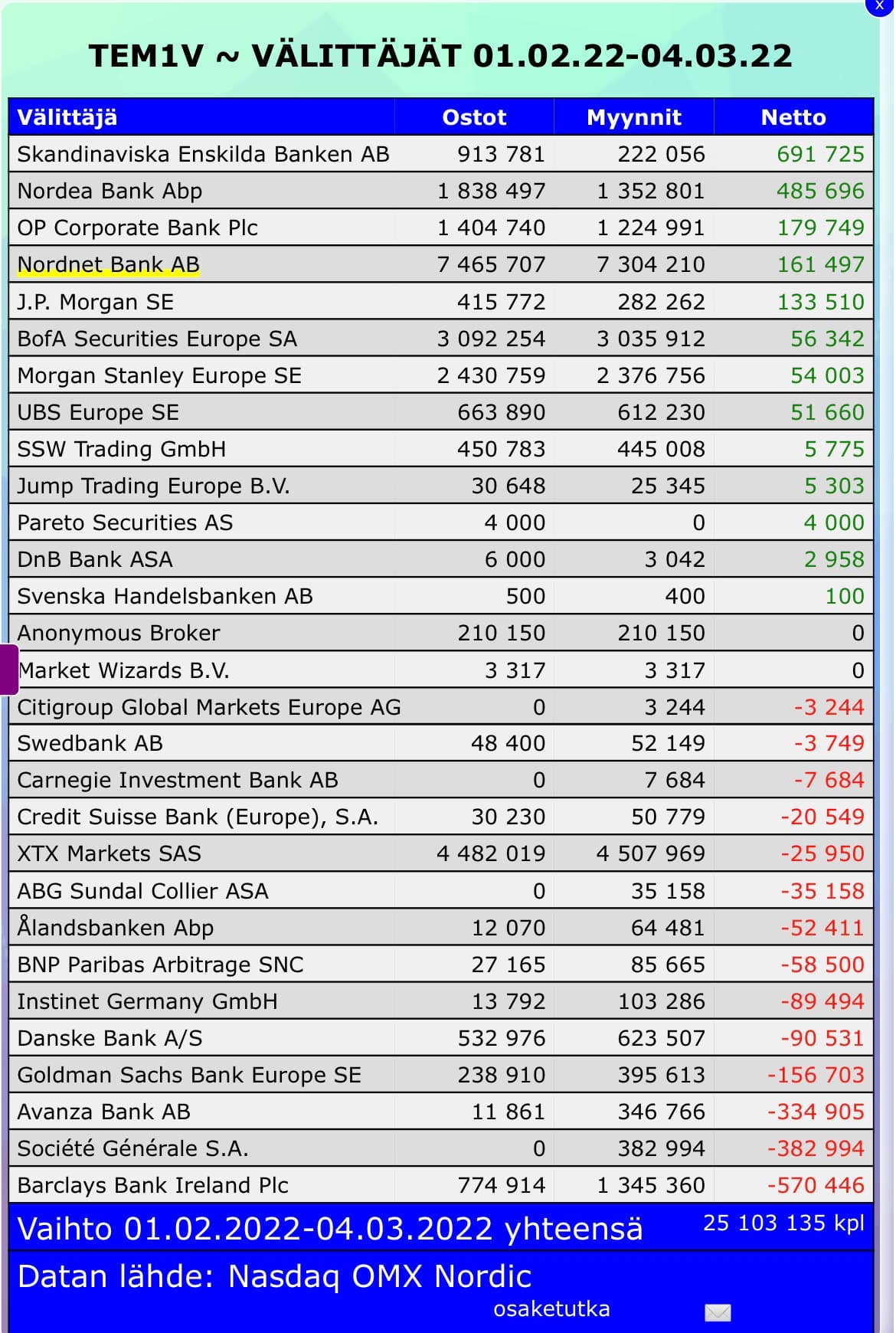Select Avanza Bank AB

point(103,1112)
